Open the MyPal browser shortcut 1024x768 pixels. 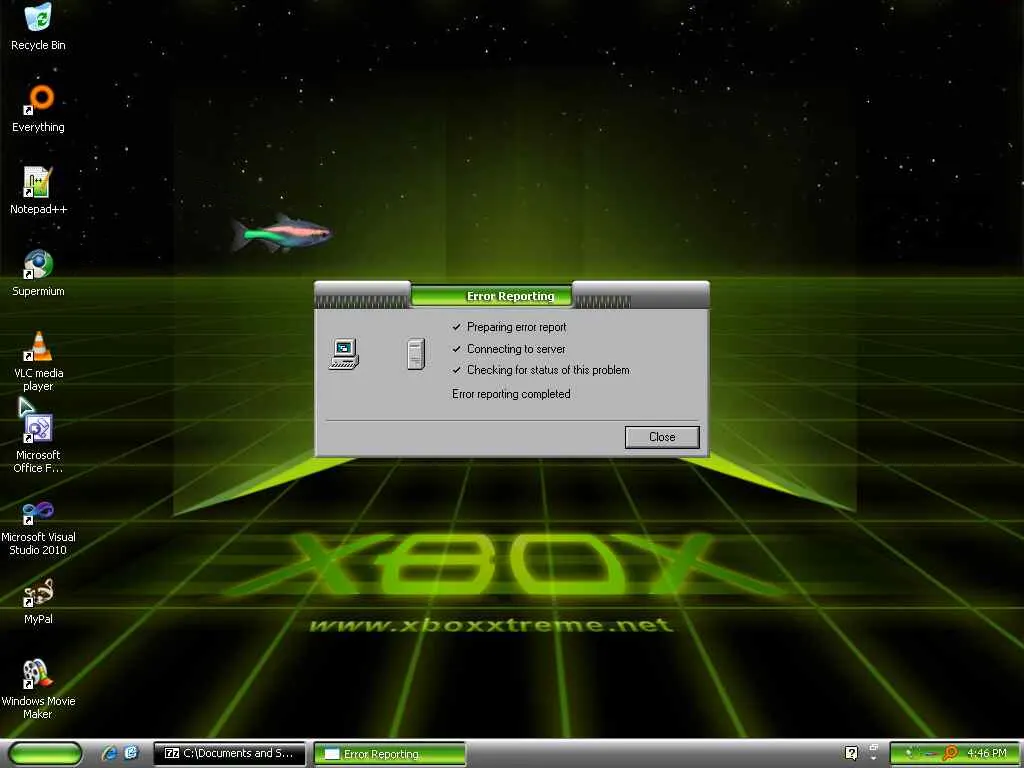tap(38, 601)
